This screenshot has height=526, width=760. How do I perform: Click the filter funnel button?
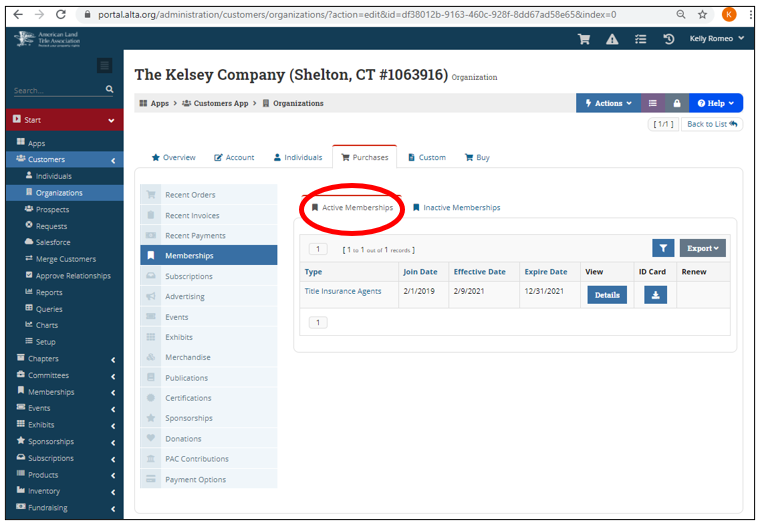[663, 248]
